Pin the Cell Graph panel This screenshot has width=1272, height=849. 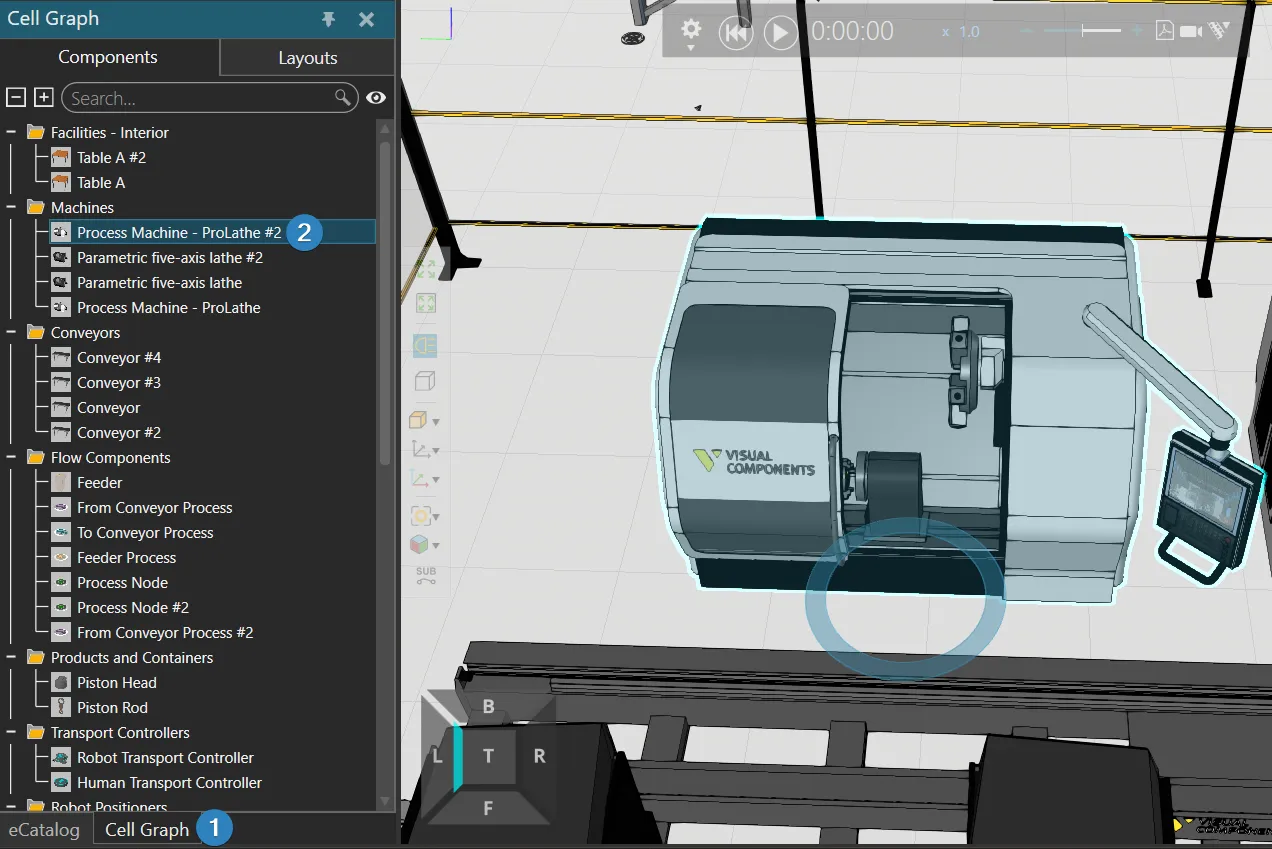pyautogui.click(x=328, y=19)
